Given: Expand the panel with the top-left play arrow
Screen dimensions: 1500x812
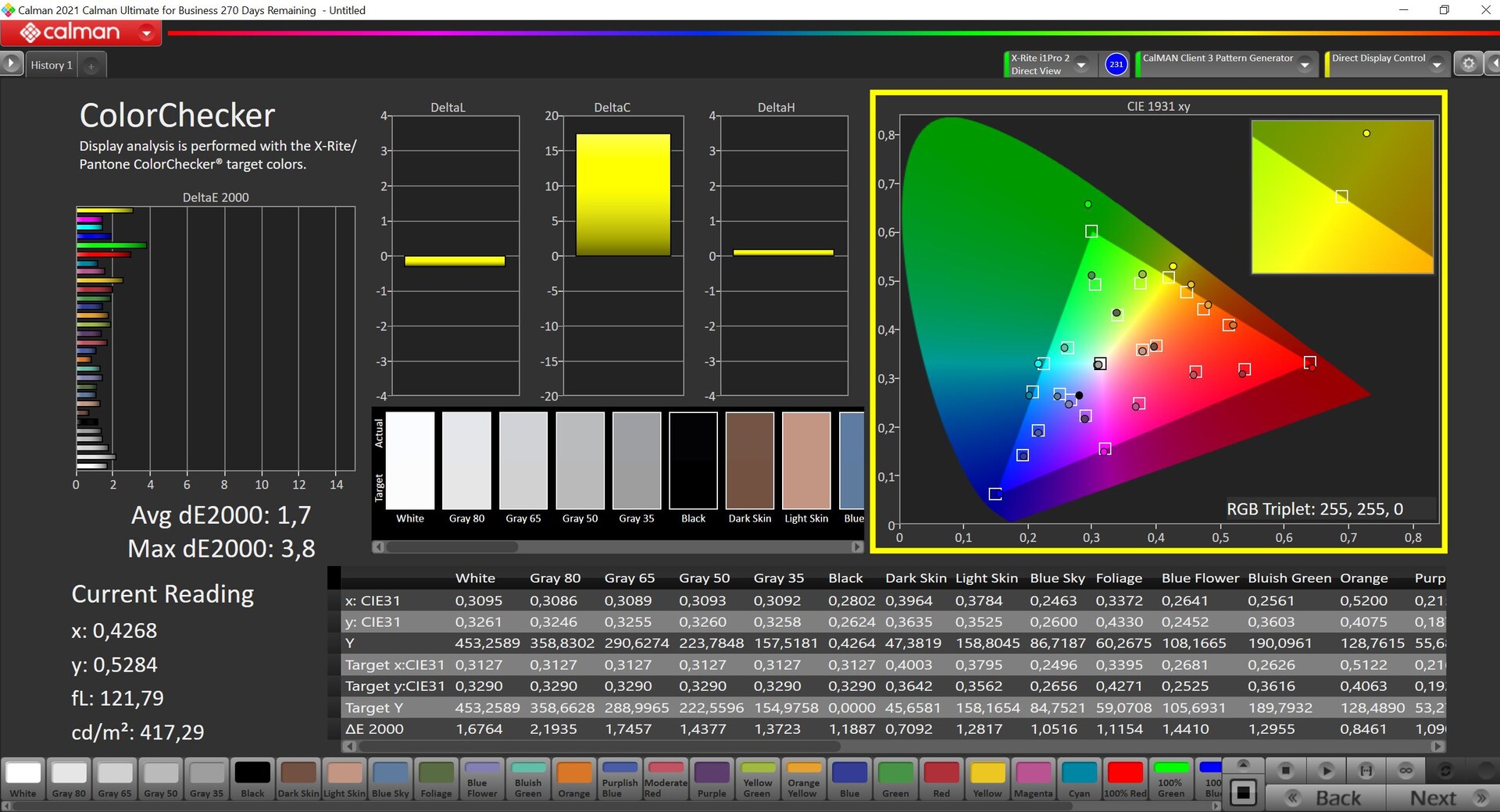Looking at the screenshot, I should click(11, 63).
